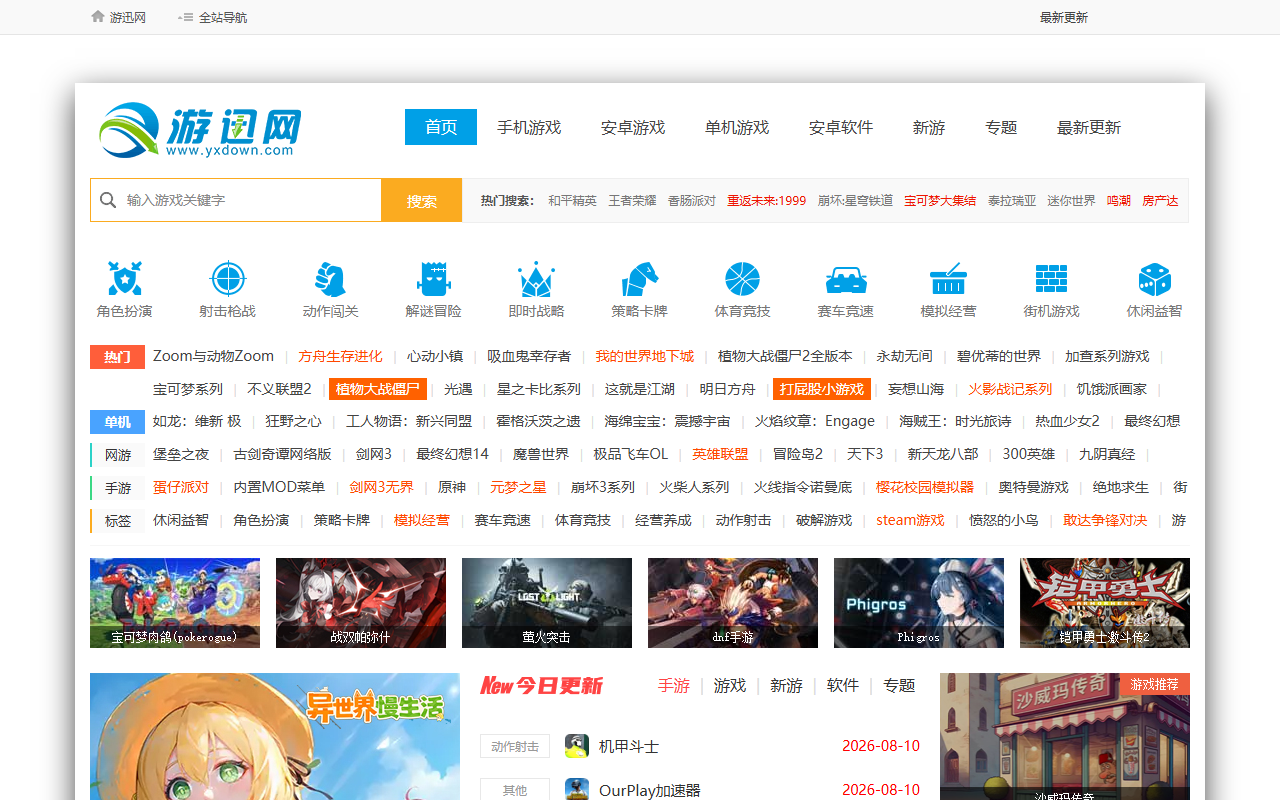Click 最新更新 link in top bar
This screenshot has height=800, width=1280.
(x=1064, y=17)
